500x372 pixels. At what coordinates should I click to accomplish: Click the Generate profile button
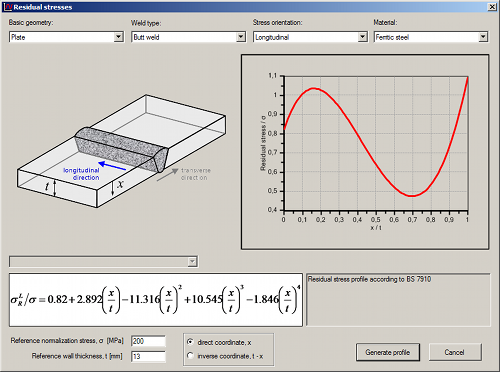[388, 352]
